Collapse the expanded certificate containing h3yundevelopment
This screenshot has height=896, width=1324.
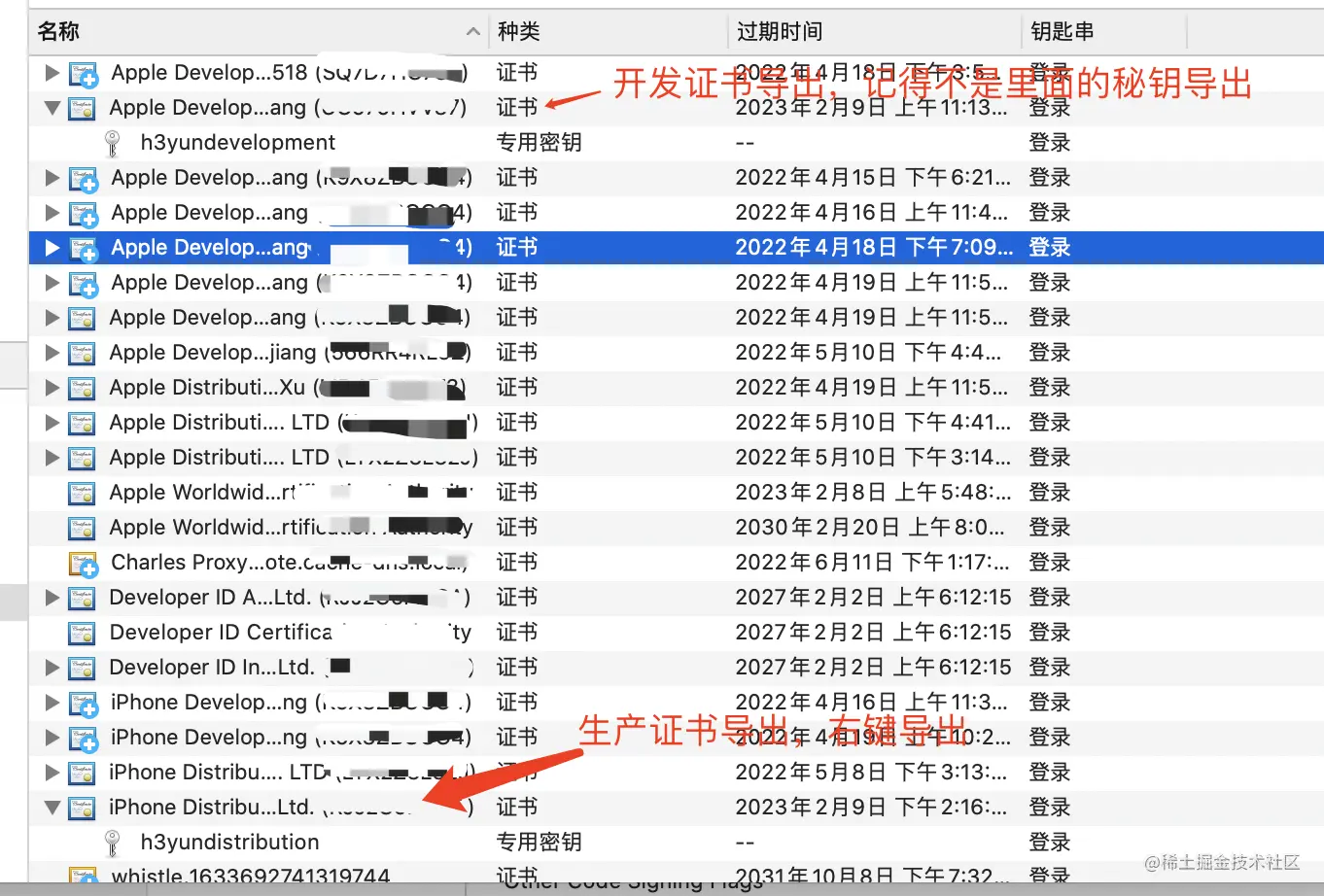click(52, 107)
